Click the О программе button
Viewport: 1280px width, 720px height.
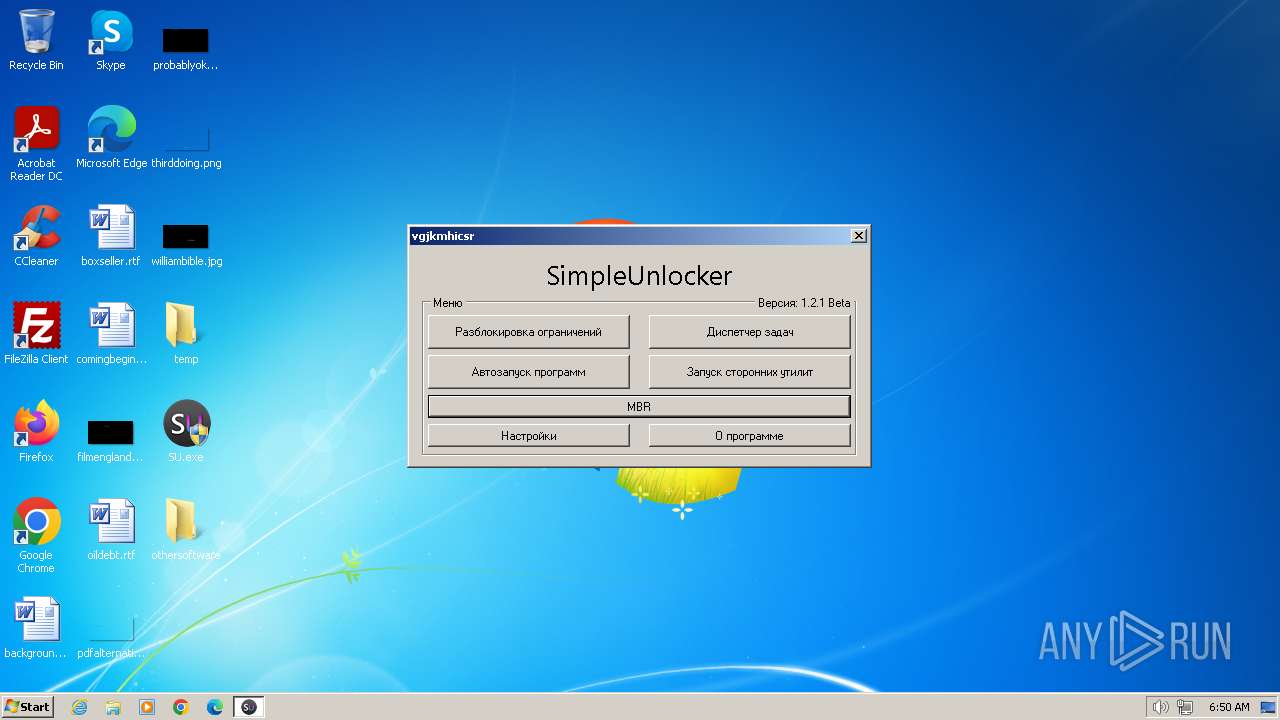750,435
